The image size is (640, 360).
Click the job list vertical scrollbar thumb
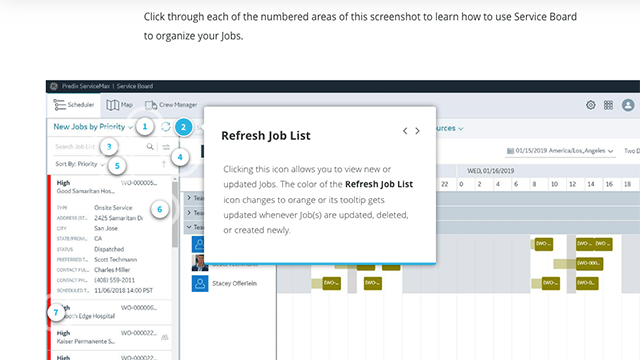point(175,214)
